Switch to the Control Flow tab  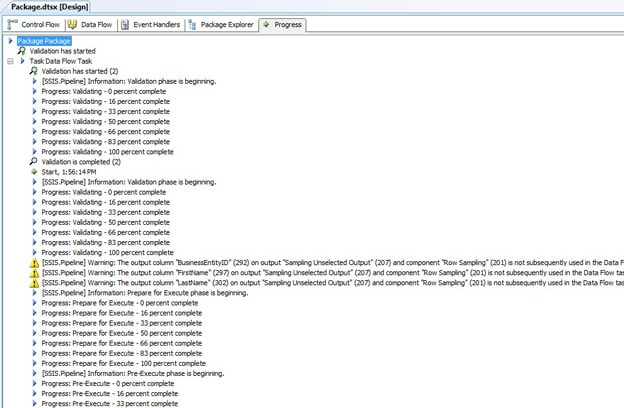[x=34, y=25]
